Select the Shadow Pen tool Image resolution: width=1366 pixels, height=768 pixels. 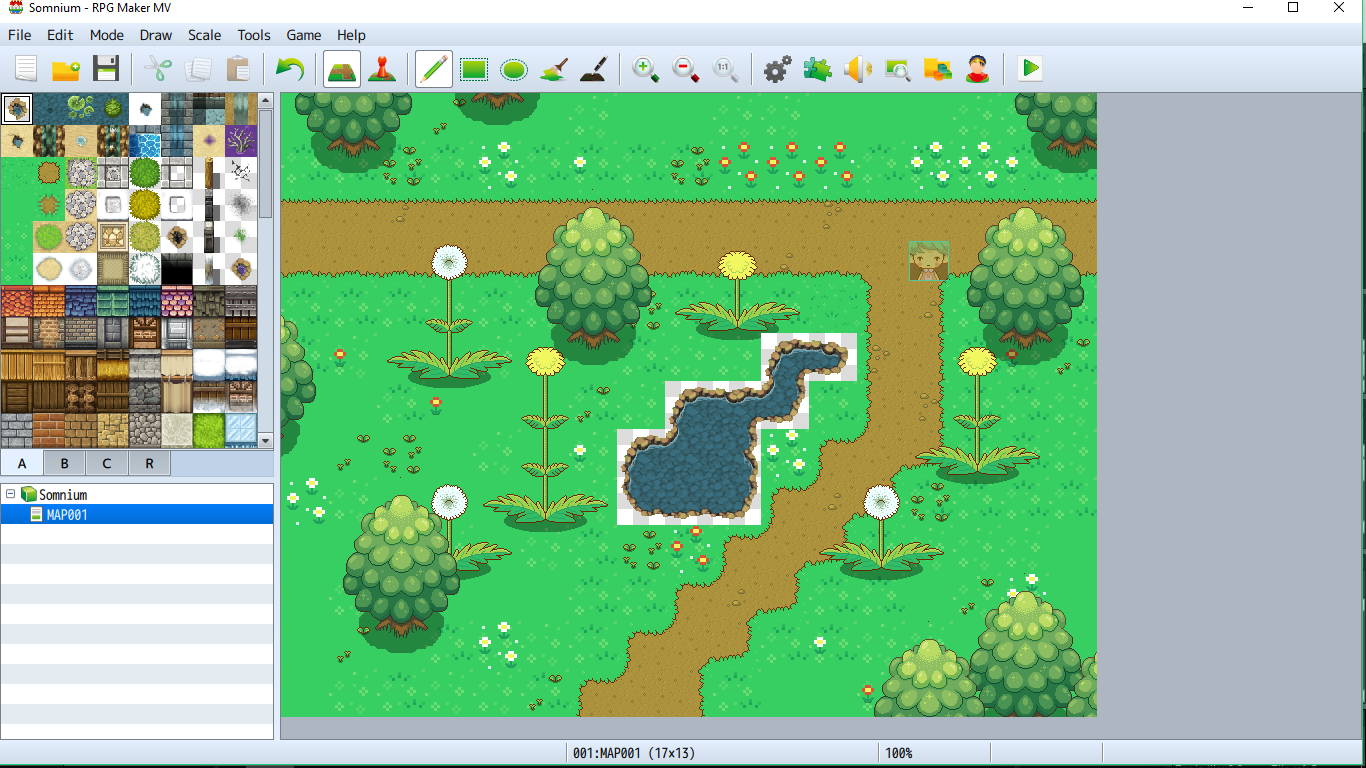(594, 69)
